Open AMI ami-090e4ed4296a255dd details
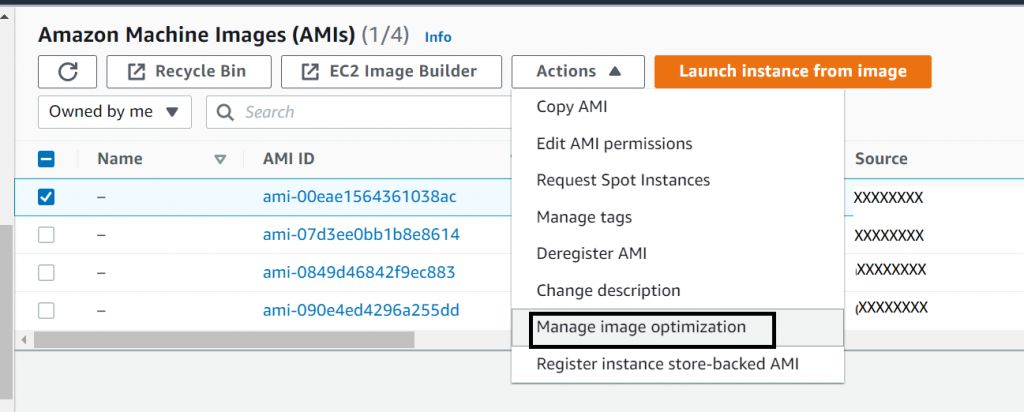This screenshot has width=1024, height=412. point(361,310)
